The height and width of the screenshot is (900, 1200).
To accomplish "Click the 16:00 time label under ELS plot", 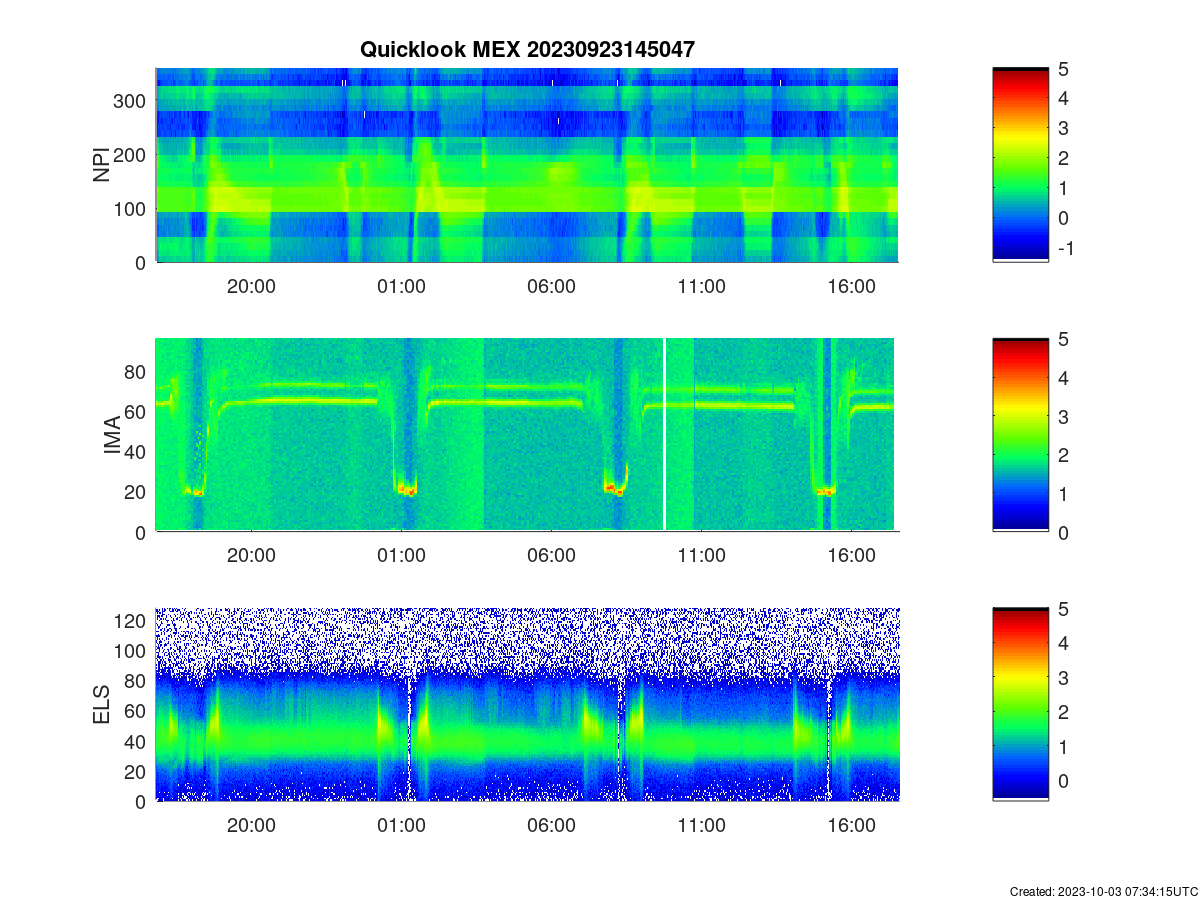I will pyautogui.click(x=851, y=825).
